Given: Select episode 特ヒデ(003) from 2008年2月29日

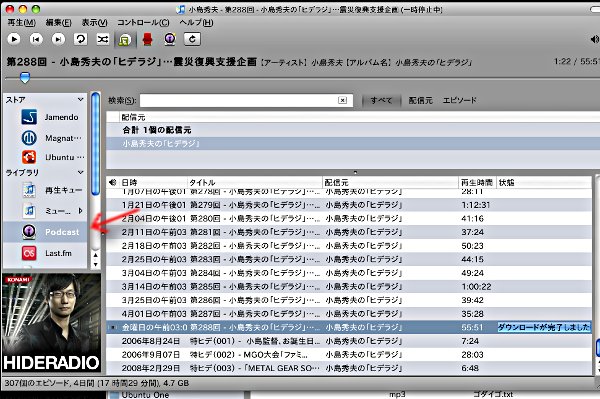Looking at the screenshot, I should tap(349, 368).
